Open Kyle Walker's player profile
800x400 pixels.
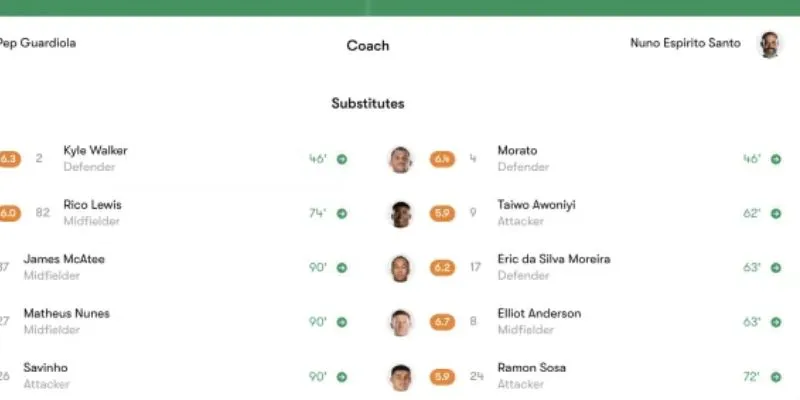point(95,151)
